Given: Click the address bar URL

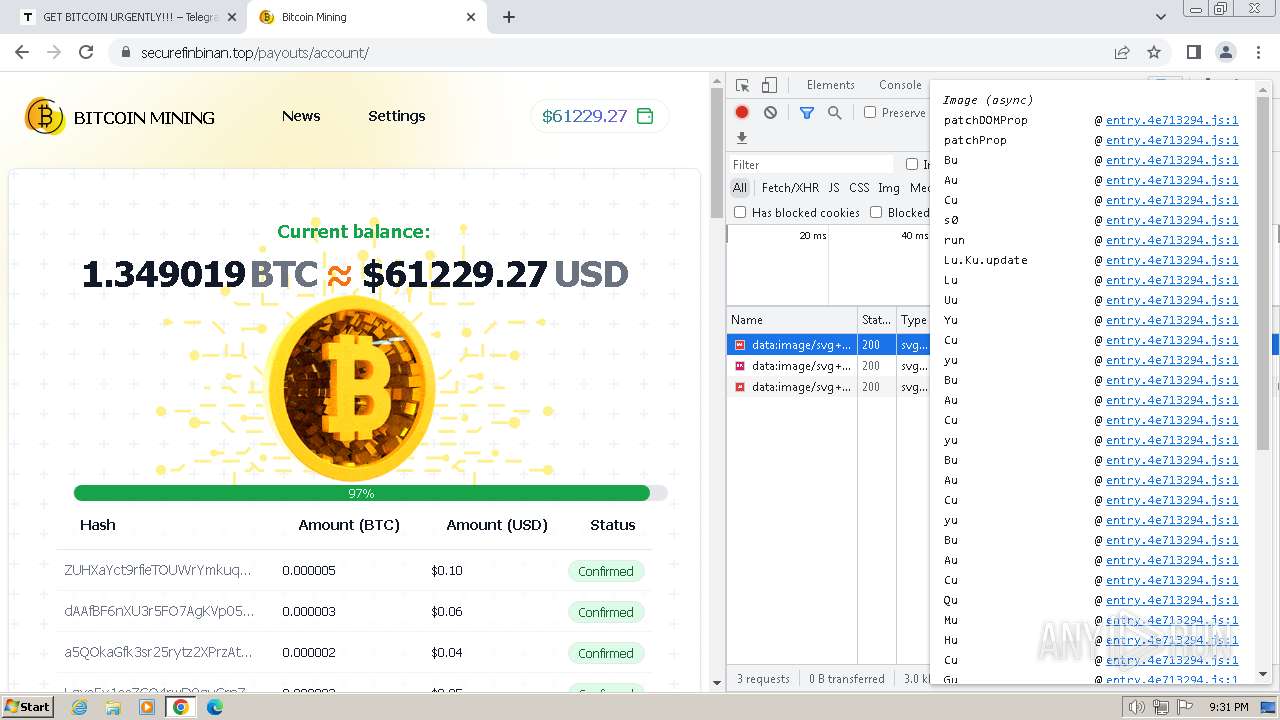Looking at the screenshot, I should click(x=255, y=52).
